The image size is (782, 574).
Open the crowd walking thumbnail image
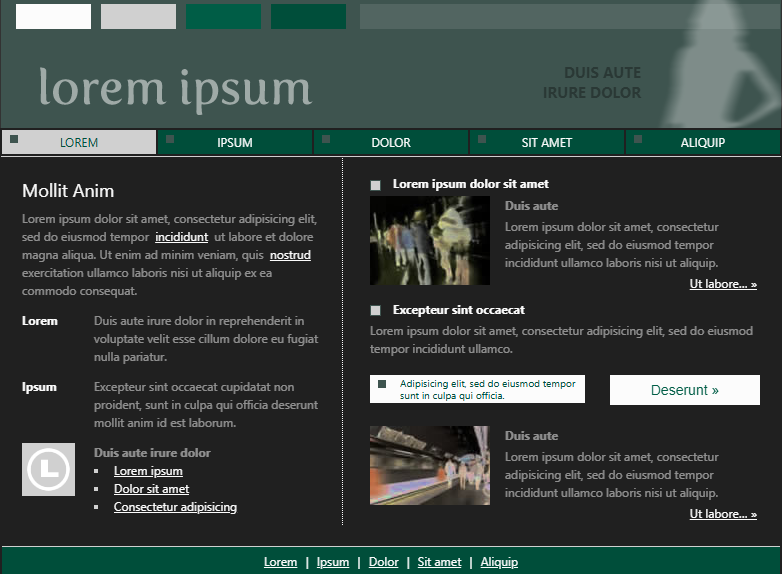click(430, 240)
